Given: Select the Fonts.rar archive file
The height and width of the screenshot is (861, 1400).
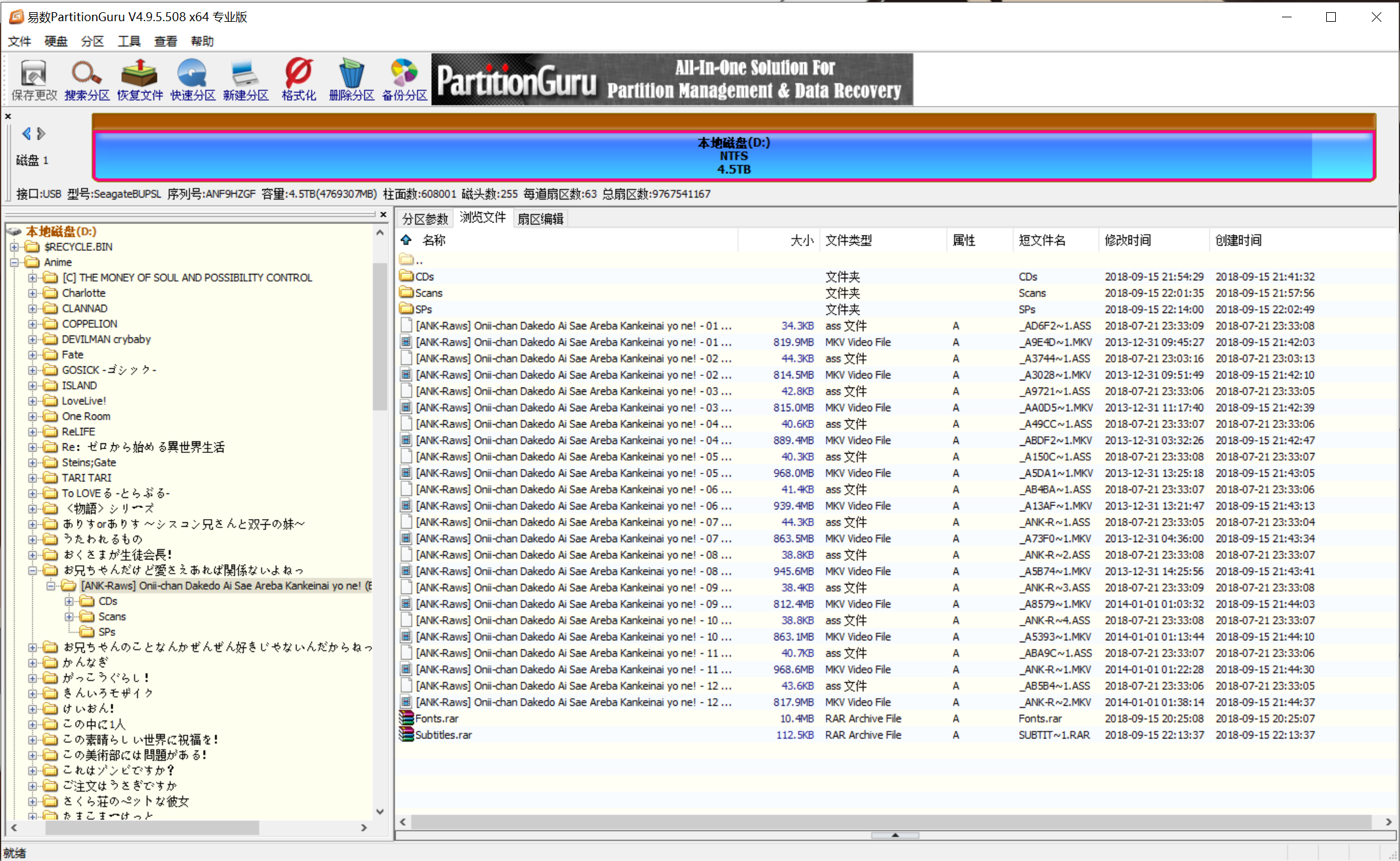Looking at the screenshot, I should (x=429, y=719).
